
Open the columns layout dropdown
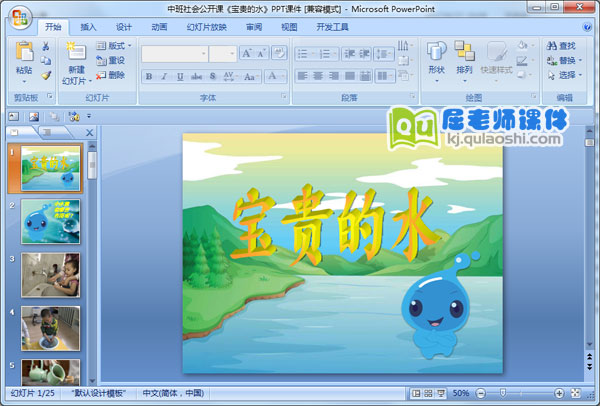[385, 76]
